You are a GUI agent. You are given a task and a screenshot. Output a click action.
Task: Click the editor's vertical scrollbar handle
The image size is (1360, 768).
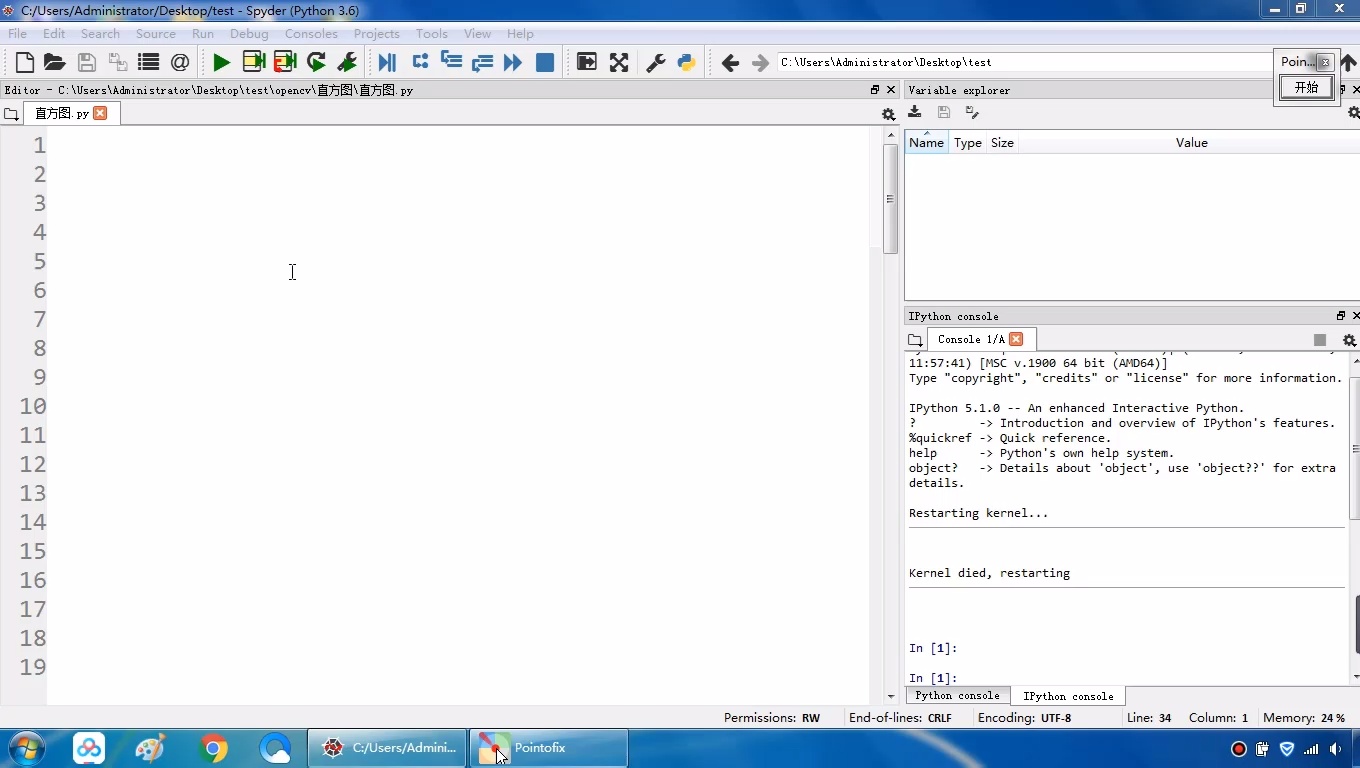click(890, 200)
